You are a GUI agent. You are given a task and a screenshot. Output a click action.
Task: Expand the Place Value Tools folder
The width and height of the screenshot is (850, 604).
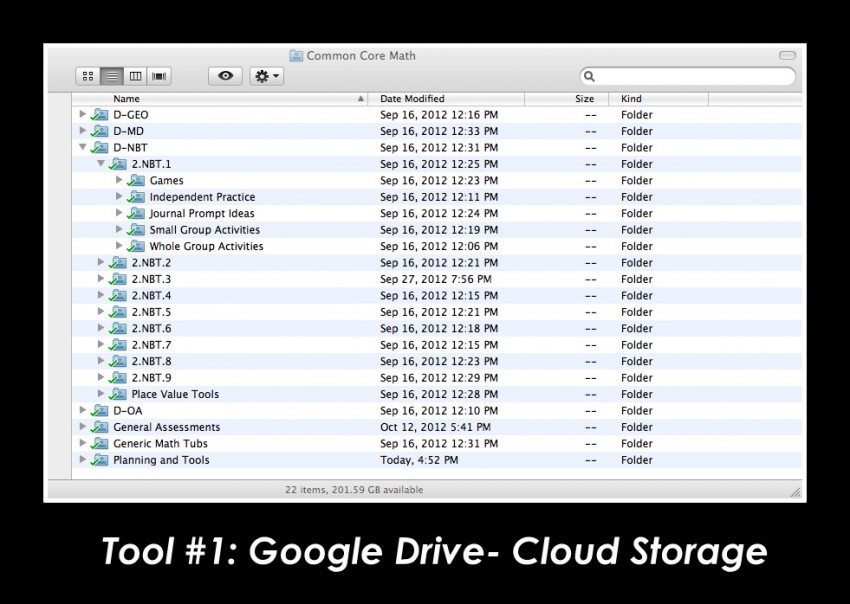coord(101,394)
